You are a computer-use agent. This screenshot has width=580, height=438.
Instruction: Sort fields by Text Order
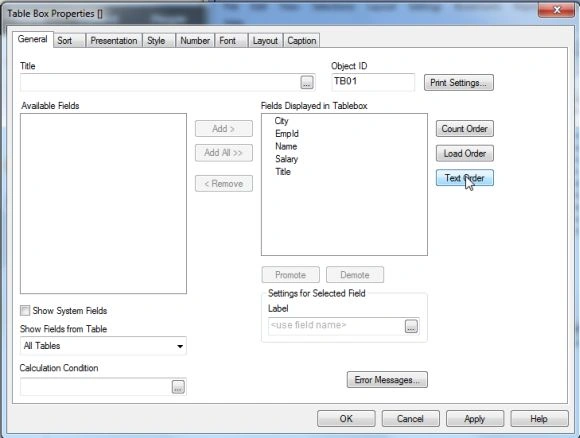[465, 178]
